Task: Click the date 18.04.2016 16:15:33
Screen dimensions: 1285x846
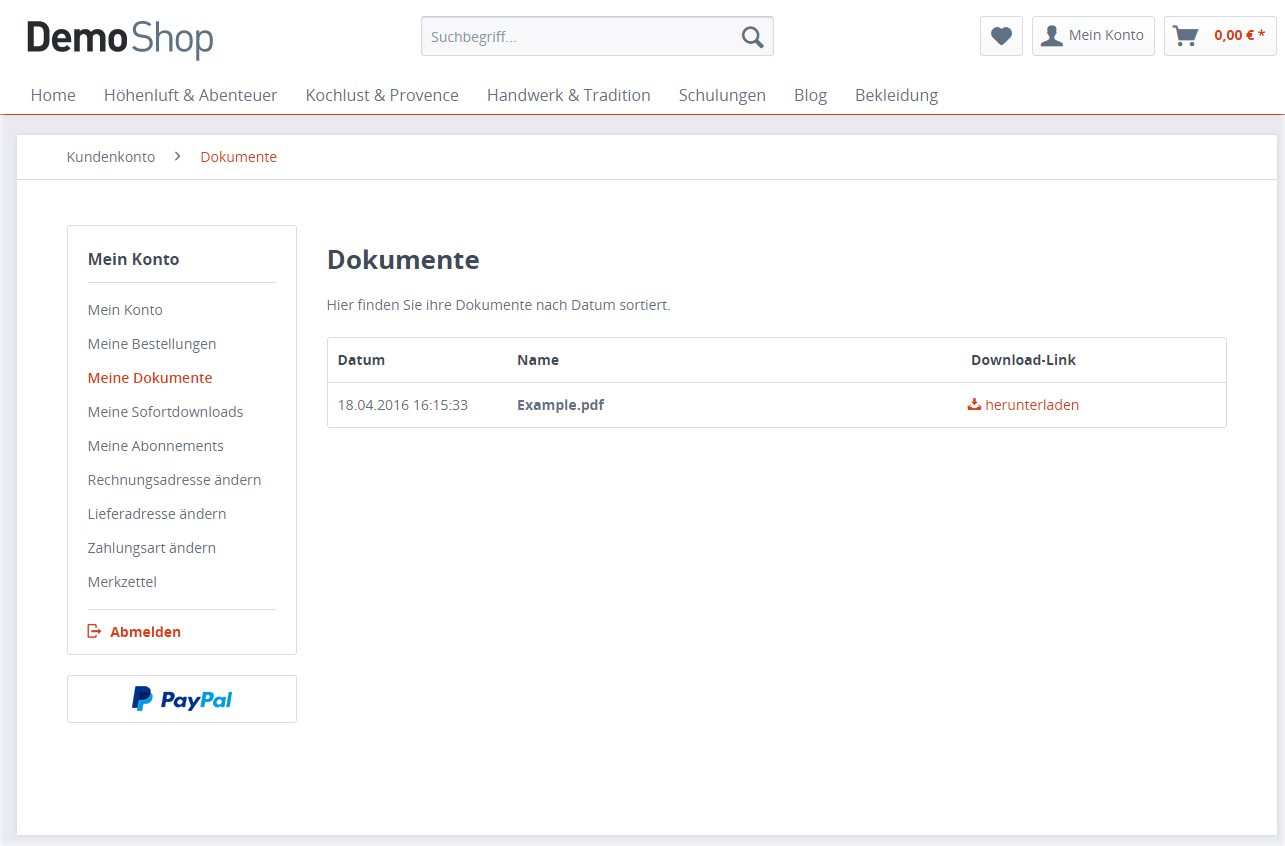Action: point(403,405)
